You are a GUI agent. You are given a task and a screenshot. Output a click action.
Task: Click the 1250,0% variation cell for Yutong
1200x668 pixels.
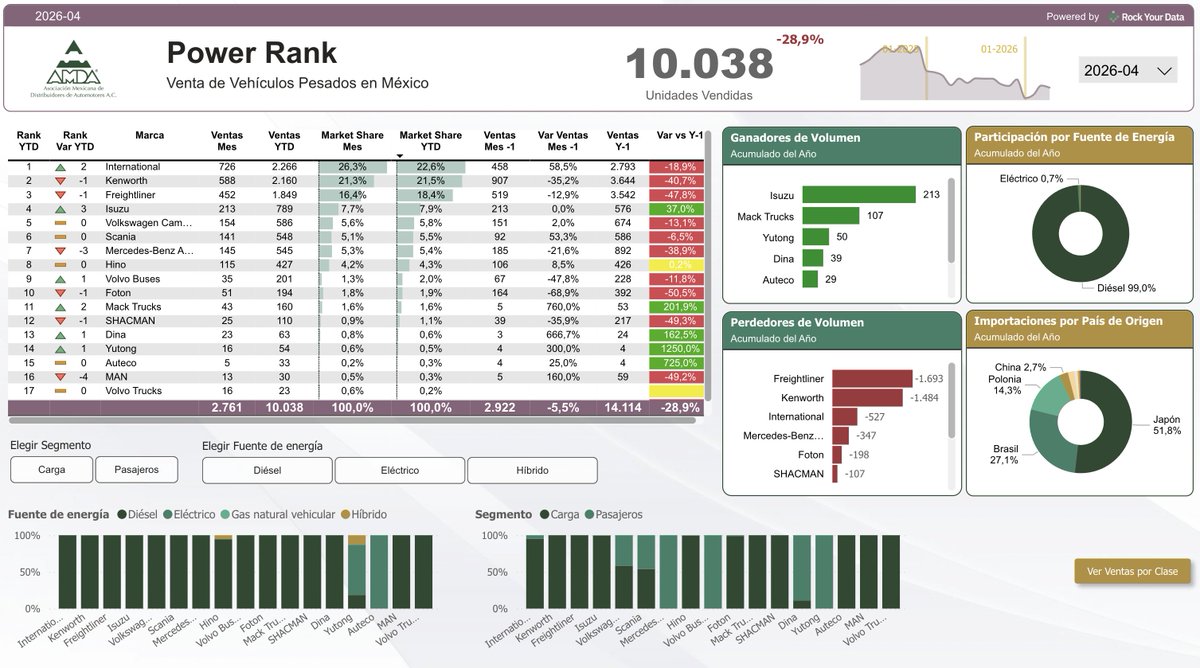click(679, 349)
